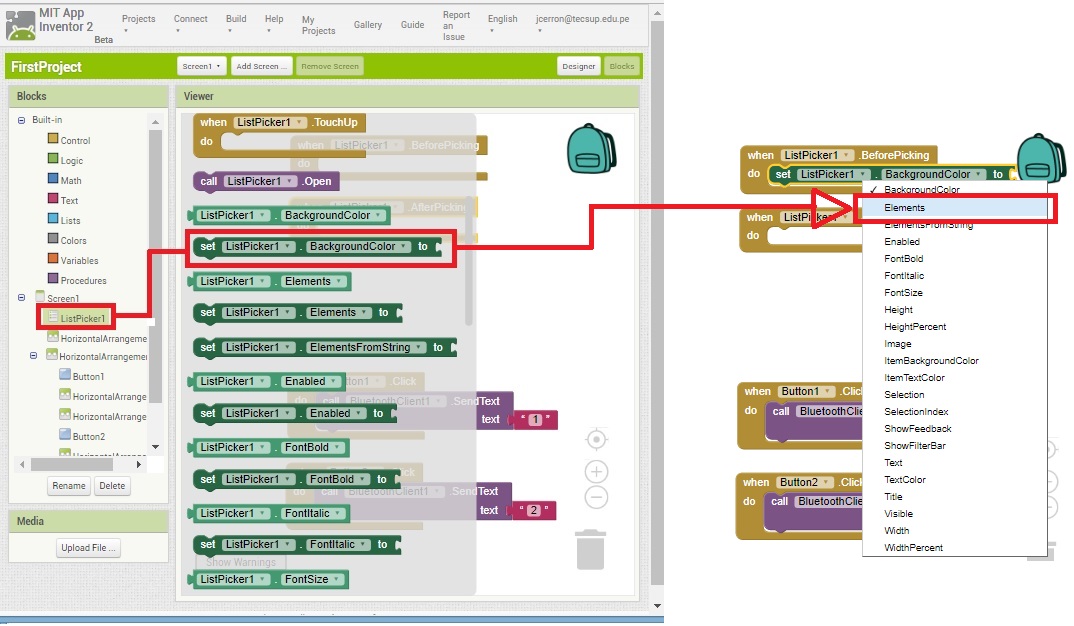Zoom in with the plus circle icon
The image size is (1074, 626).
[x=597, y=471]
